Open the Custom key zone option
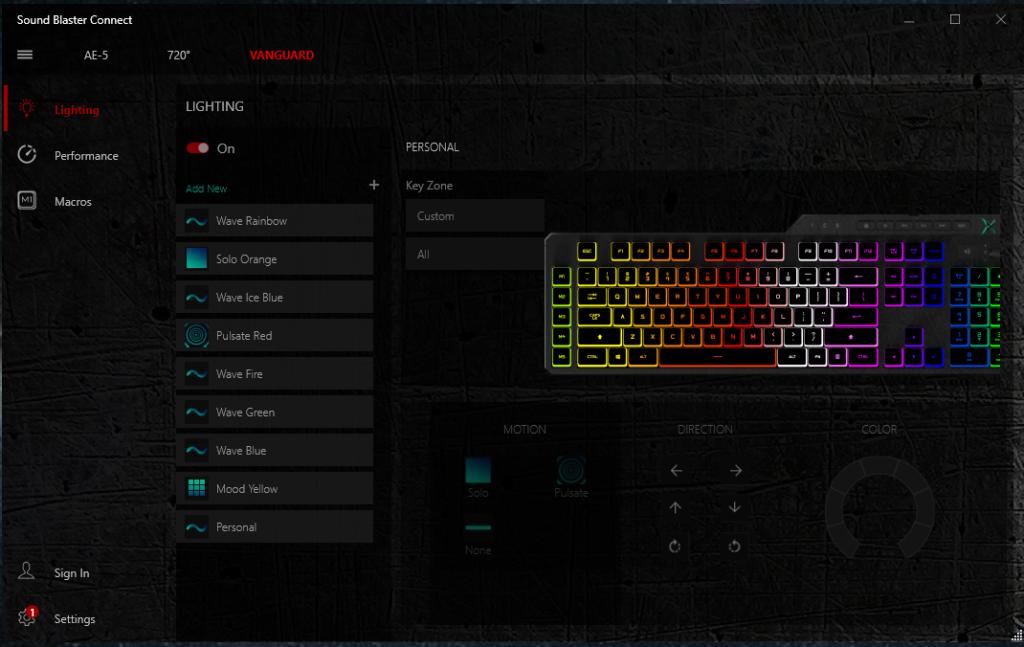Viewport: 1024px width, 647px height. [475, 216]
